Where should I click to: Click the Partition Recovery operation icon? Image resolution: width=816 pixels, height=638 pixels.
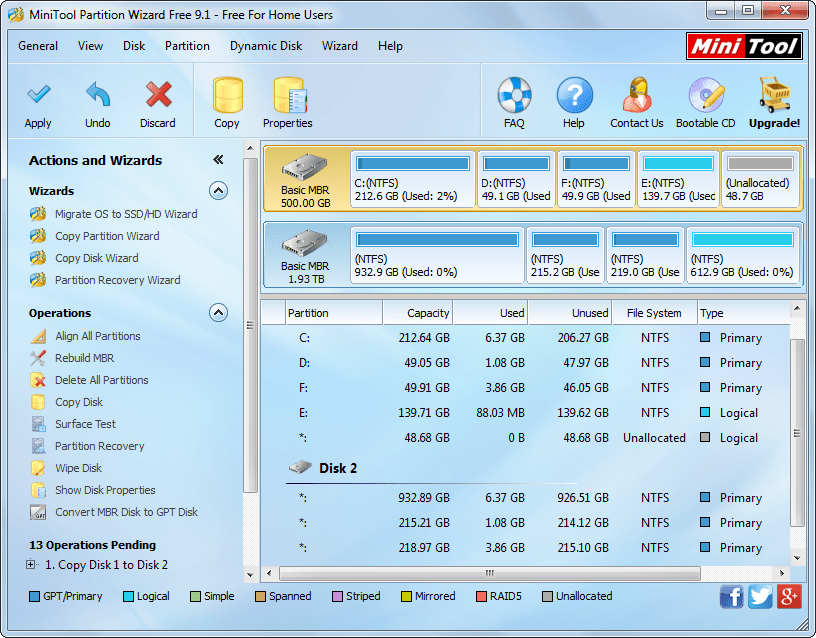(38, 446)
